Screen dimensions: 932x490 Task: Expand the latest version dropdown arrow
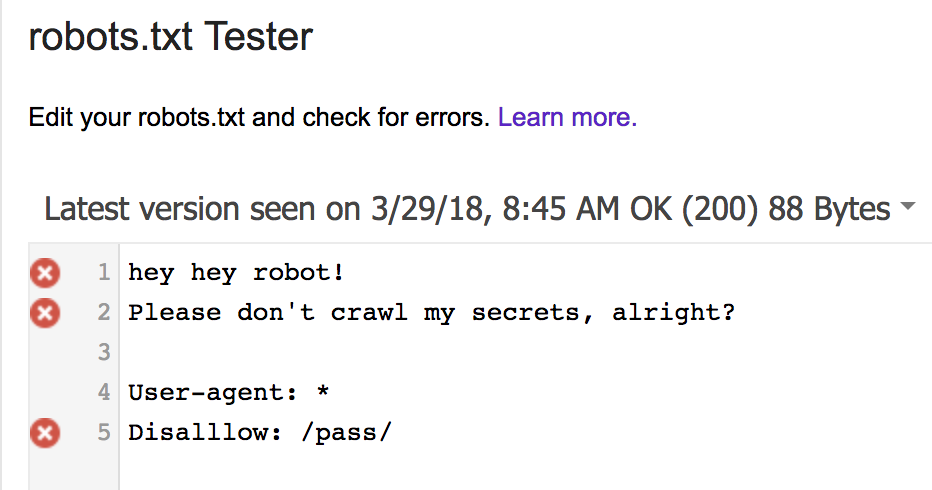coord(908,208)
